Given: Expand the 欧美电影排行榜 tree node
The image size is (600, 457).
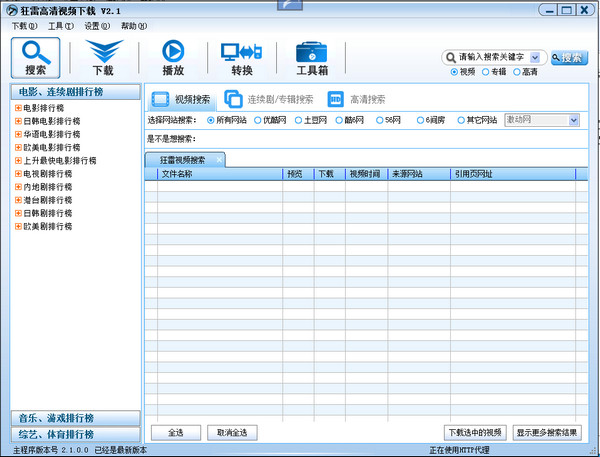Looking at the screenshot, I should click(x=18, y=147).
